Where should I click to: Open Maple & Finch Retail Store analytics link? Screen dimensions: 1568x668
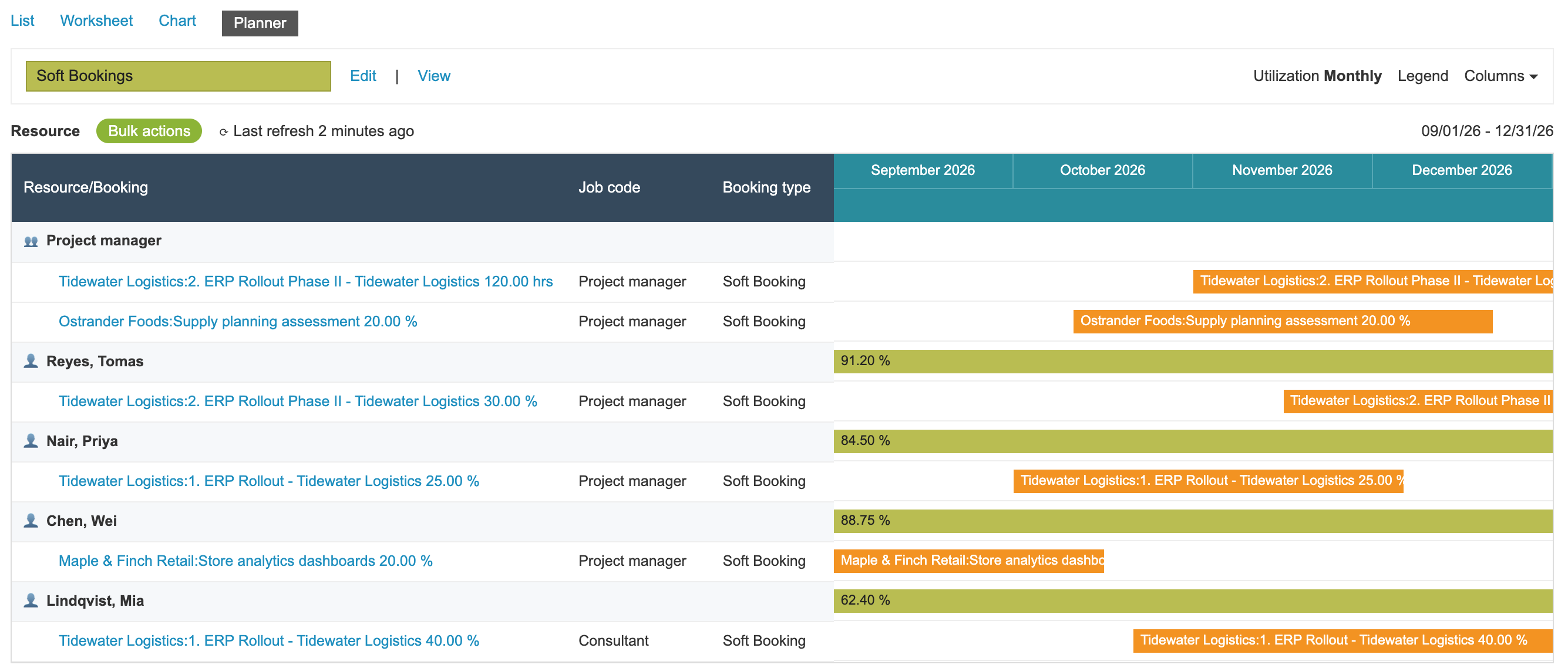coord(245,561)
